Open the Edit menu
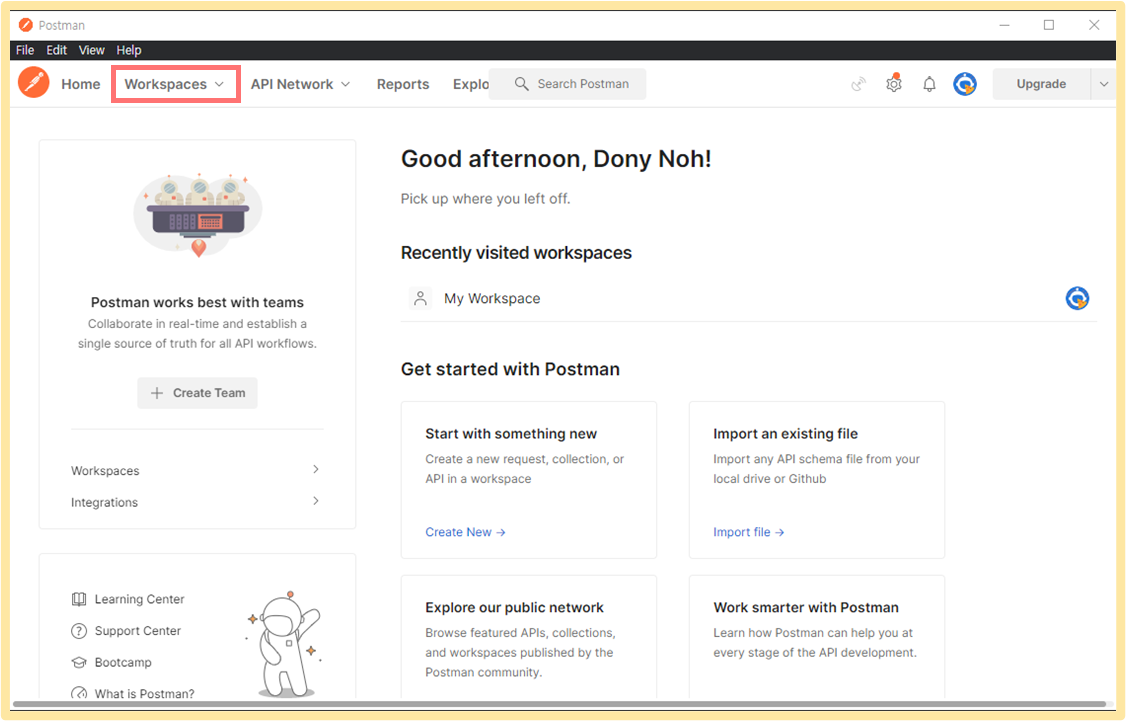The height and width of the screenshot is (721, 1126). (57, 50)
